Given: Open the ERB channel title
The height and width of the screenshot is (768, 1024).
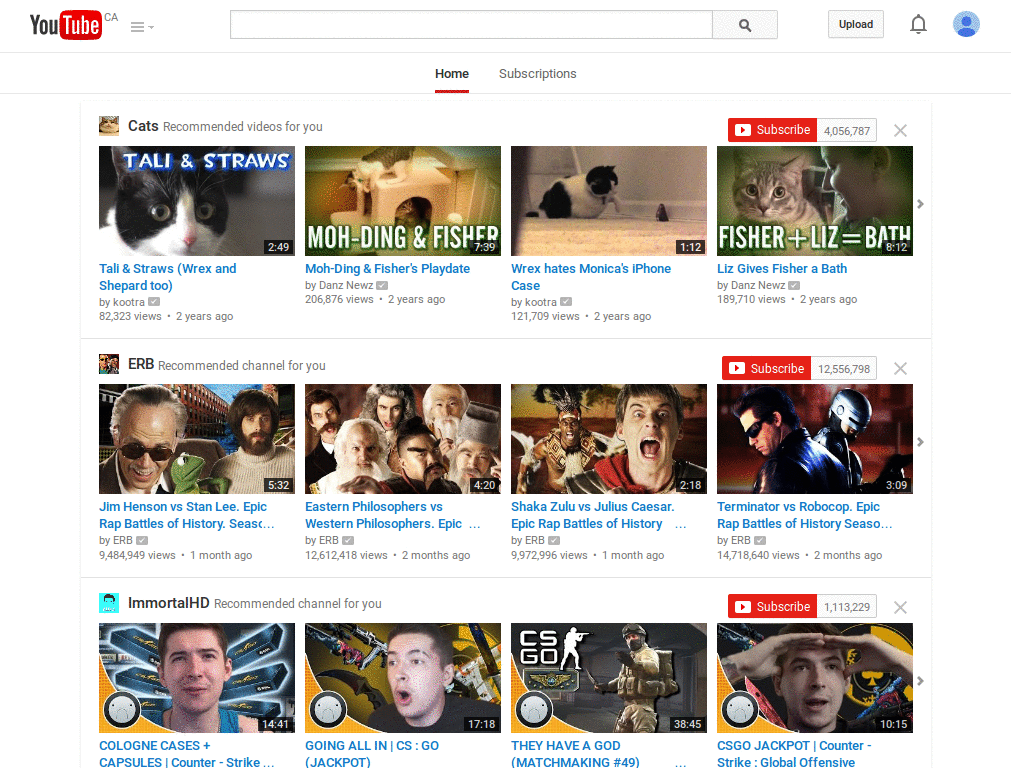Looking at the screenshot, I should (x=141, y=364).
